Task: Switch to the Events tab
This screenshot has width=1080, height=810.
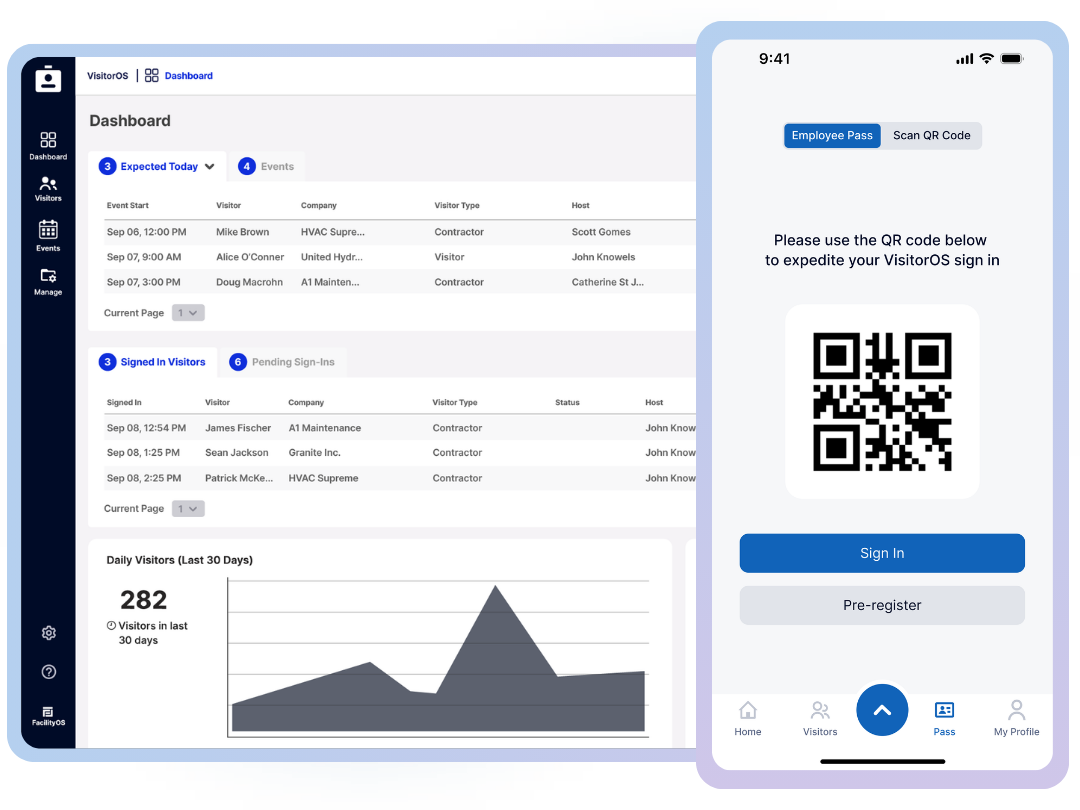Action: (267, 167)
